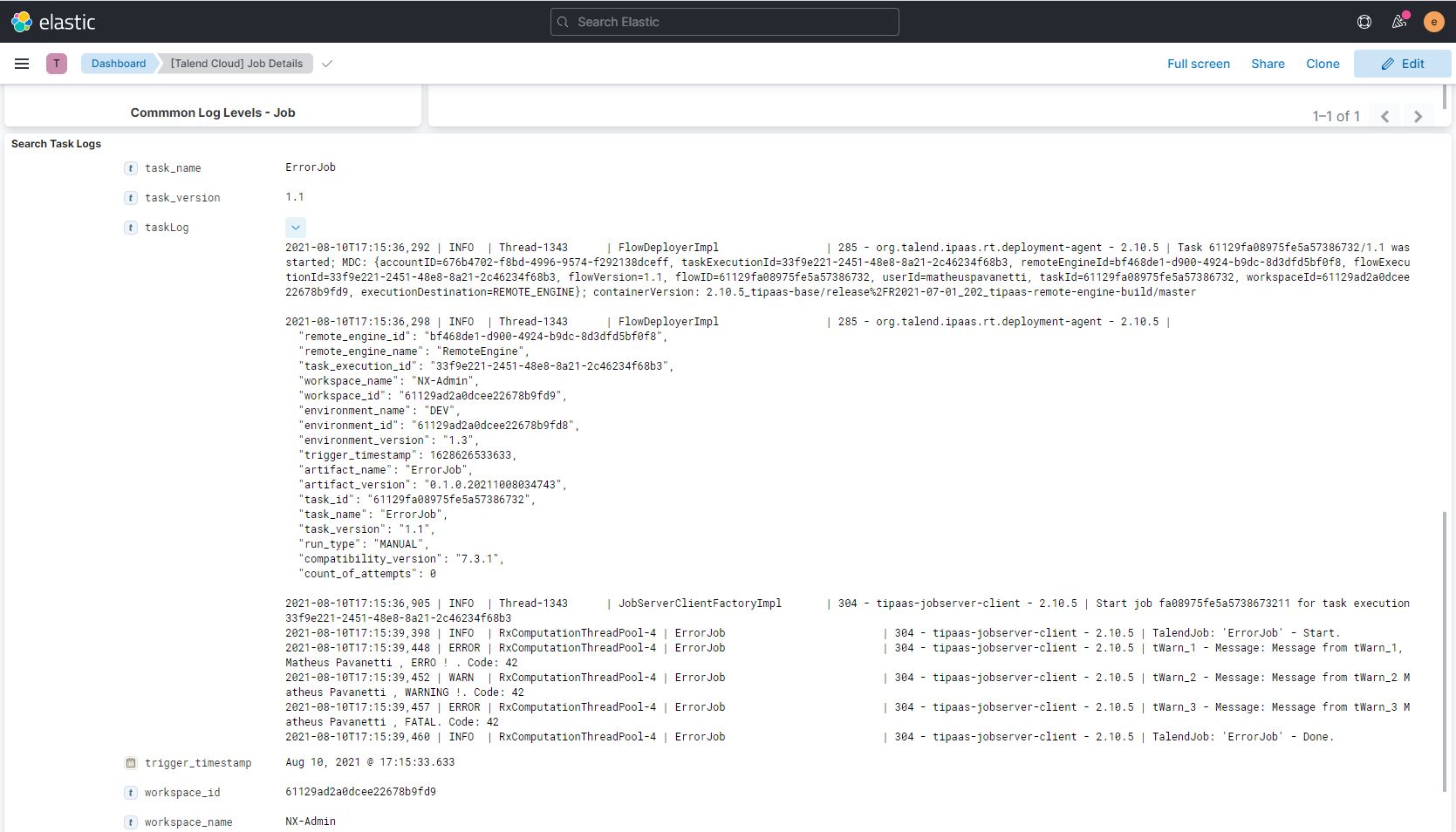1456x832 pixels.
Task: Click the Elastic logo
Action: 52,22
